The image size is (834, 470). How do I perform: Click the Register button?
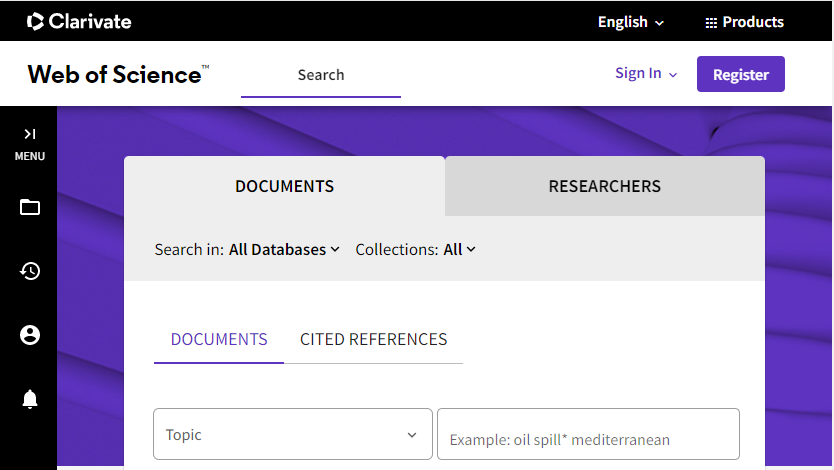[740, 74]
